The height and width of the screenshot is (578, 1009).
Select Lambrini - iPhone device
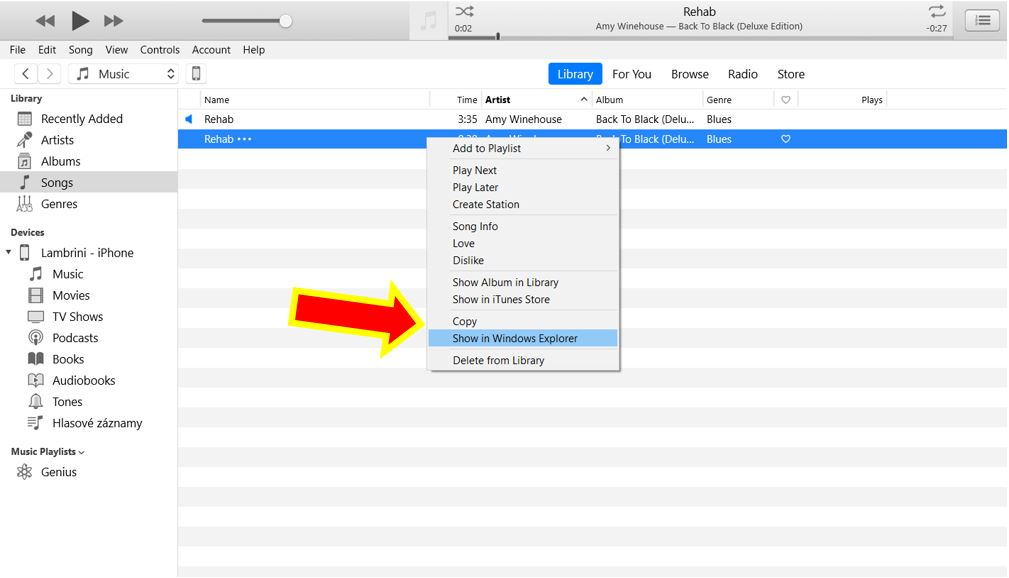pos(87,252)
